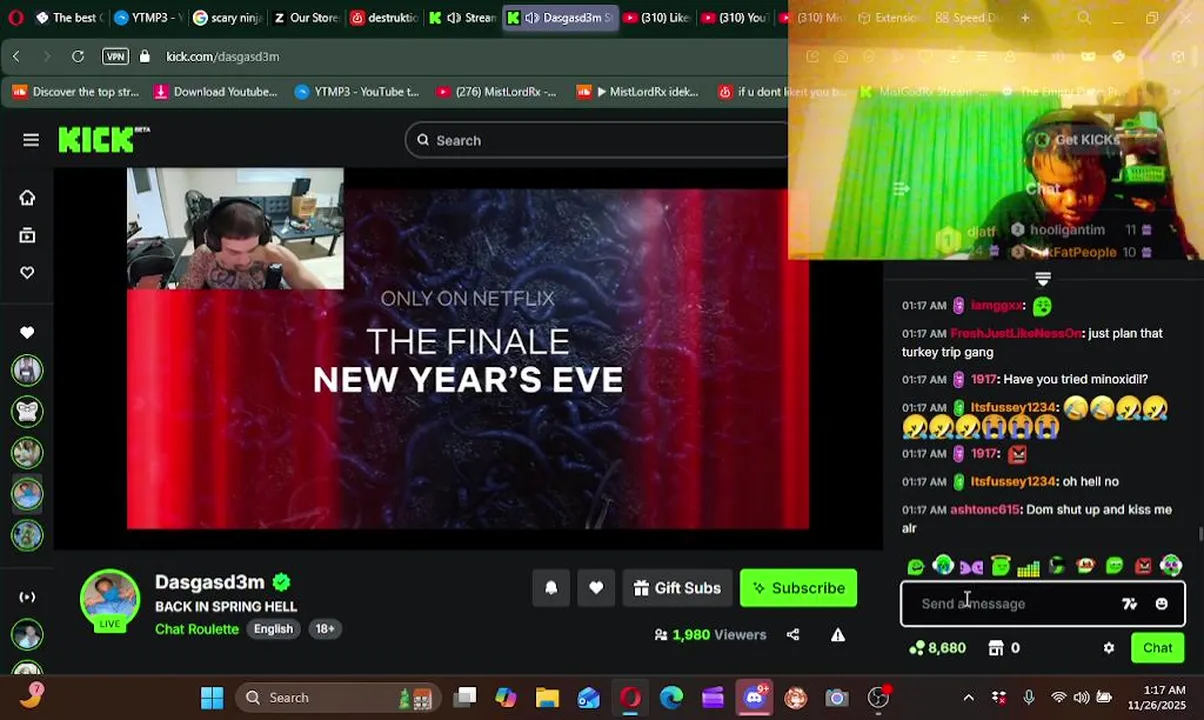
Task: Click the chat scroll-down indicator icon
Action: coord(1043,278)
